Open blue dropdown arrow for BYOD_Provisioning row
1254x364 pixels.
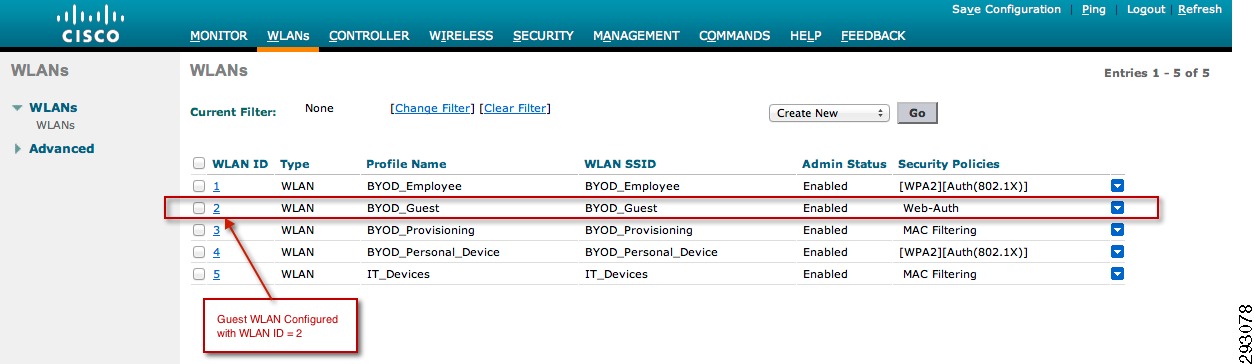point(1118,230)
